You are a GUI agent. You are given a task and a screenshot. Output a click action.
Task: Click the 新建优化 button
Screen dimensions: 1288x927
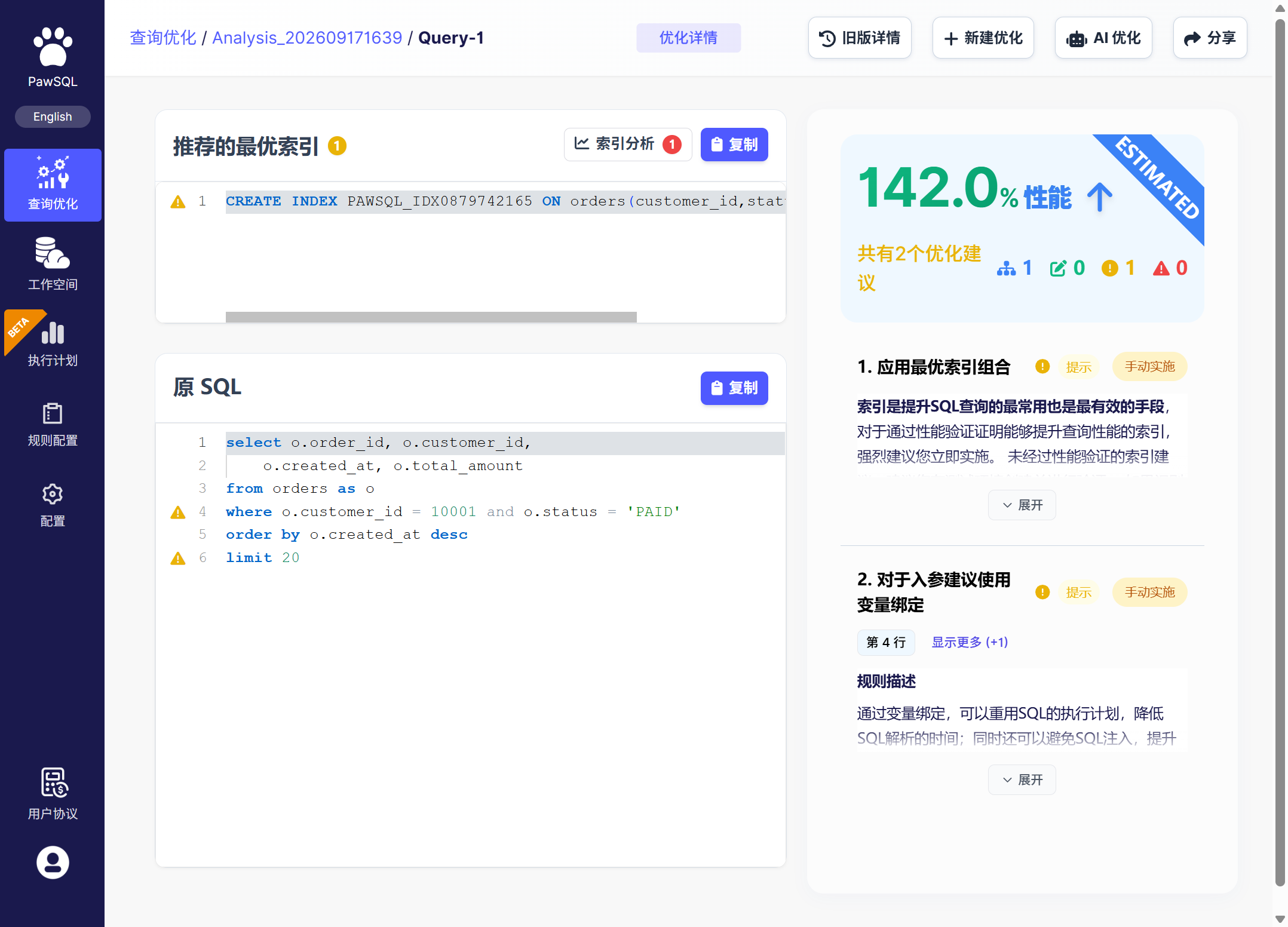(x=983, y=38)
